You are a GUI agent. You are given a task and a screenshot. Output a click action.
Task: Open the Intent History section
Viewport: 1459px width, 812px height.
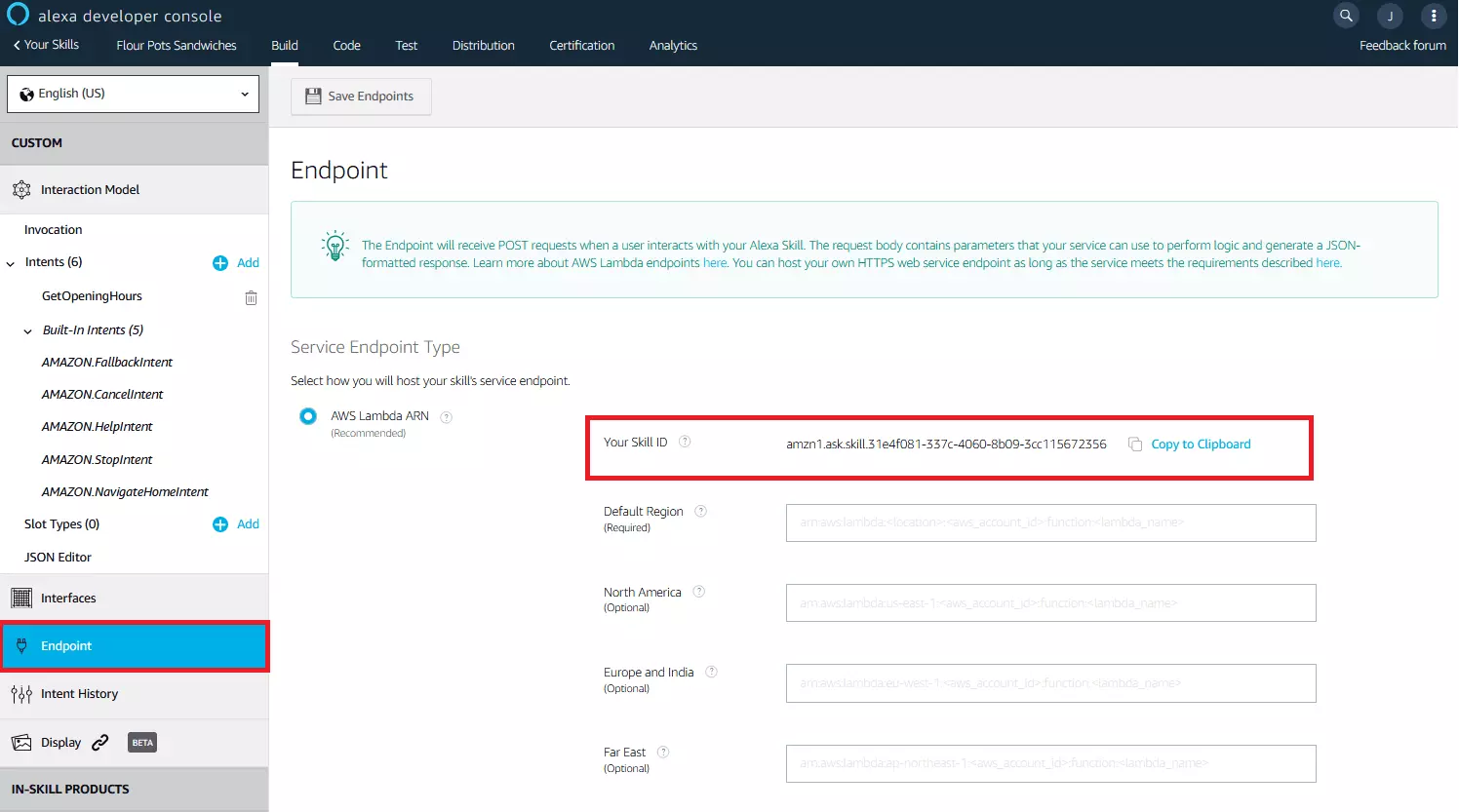tap(134, 694)
